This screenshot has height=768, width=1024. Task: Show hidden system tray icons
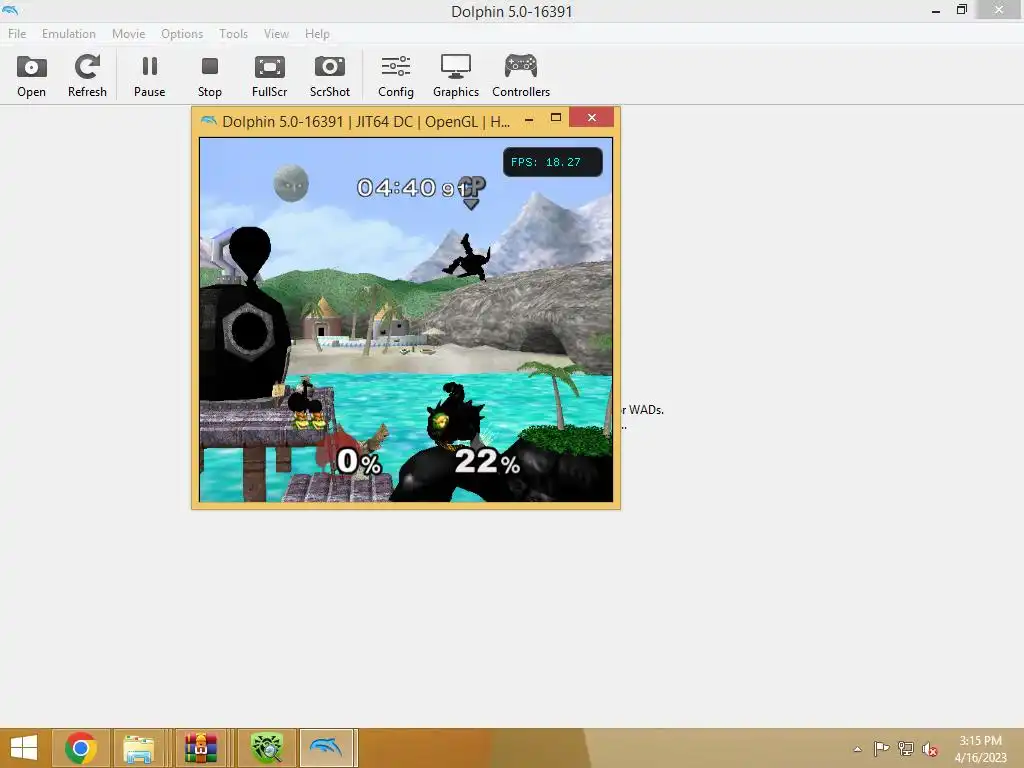coord(857,749)
